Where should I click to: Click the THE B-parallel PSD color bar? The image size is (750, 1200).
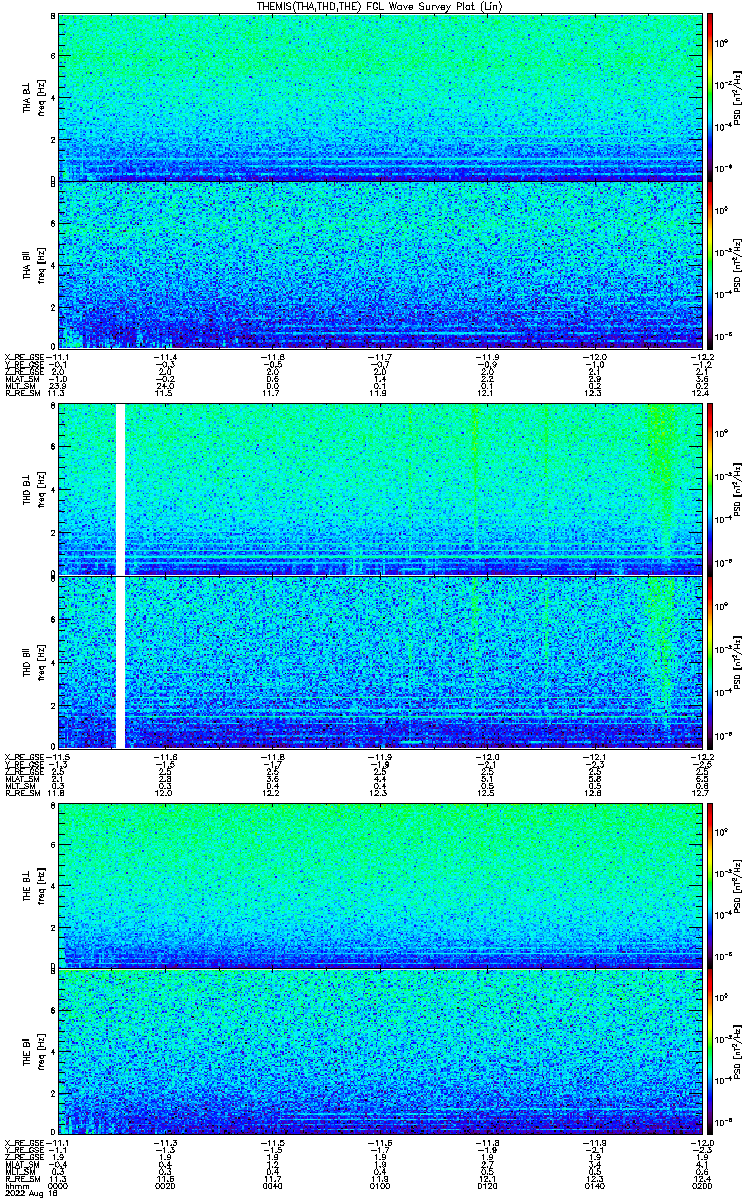[711, 1053]
